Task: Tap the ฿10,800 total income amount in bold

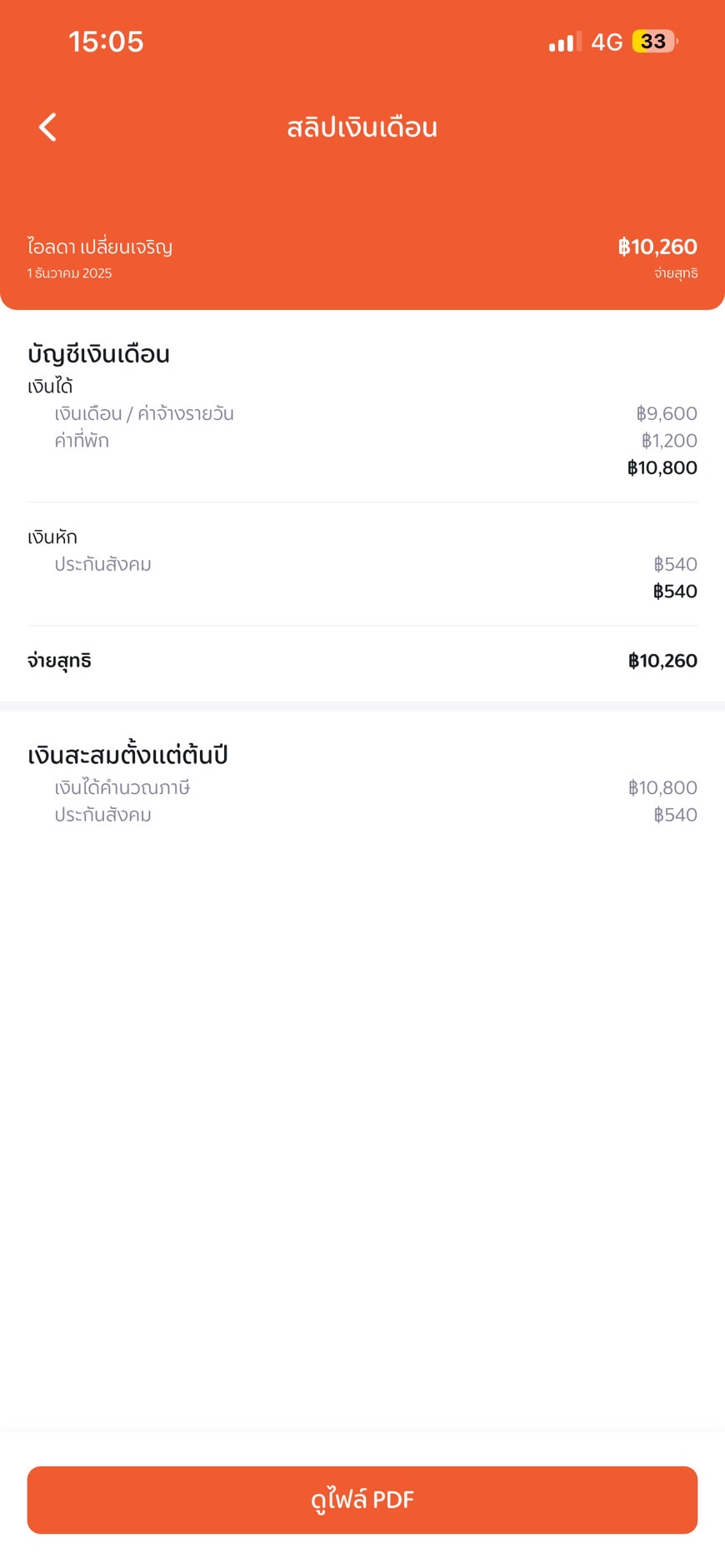Action: [x=662, y=467]
